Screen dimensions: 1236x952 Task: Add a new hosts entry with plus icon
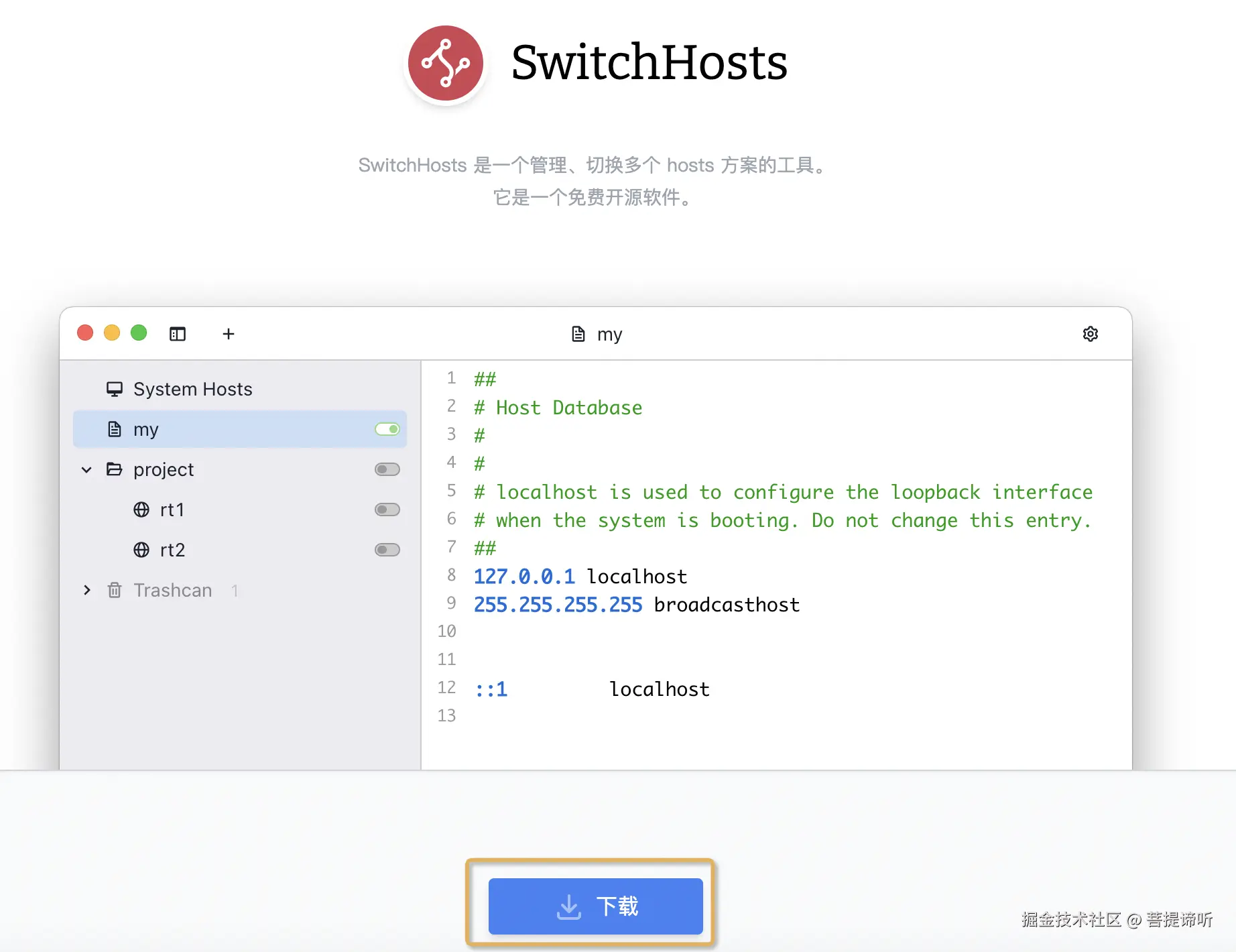click(229, 334)
